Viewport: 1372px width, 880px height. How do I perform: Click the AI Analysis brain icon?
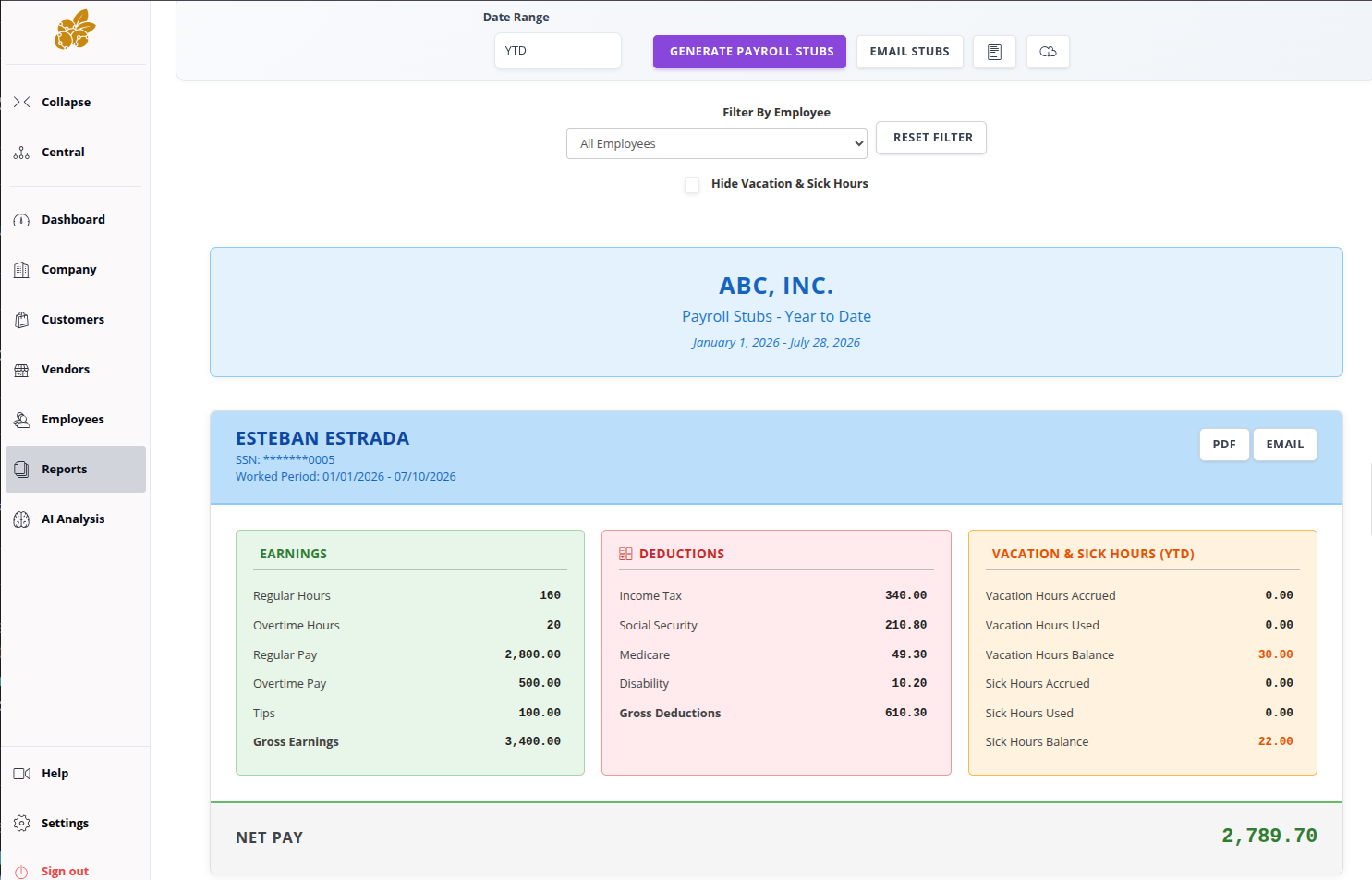click(21, 519)
